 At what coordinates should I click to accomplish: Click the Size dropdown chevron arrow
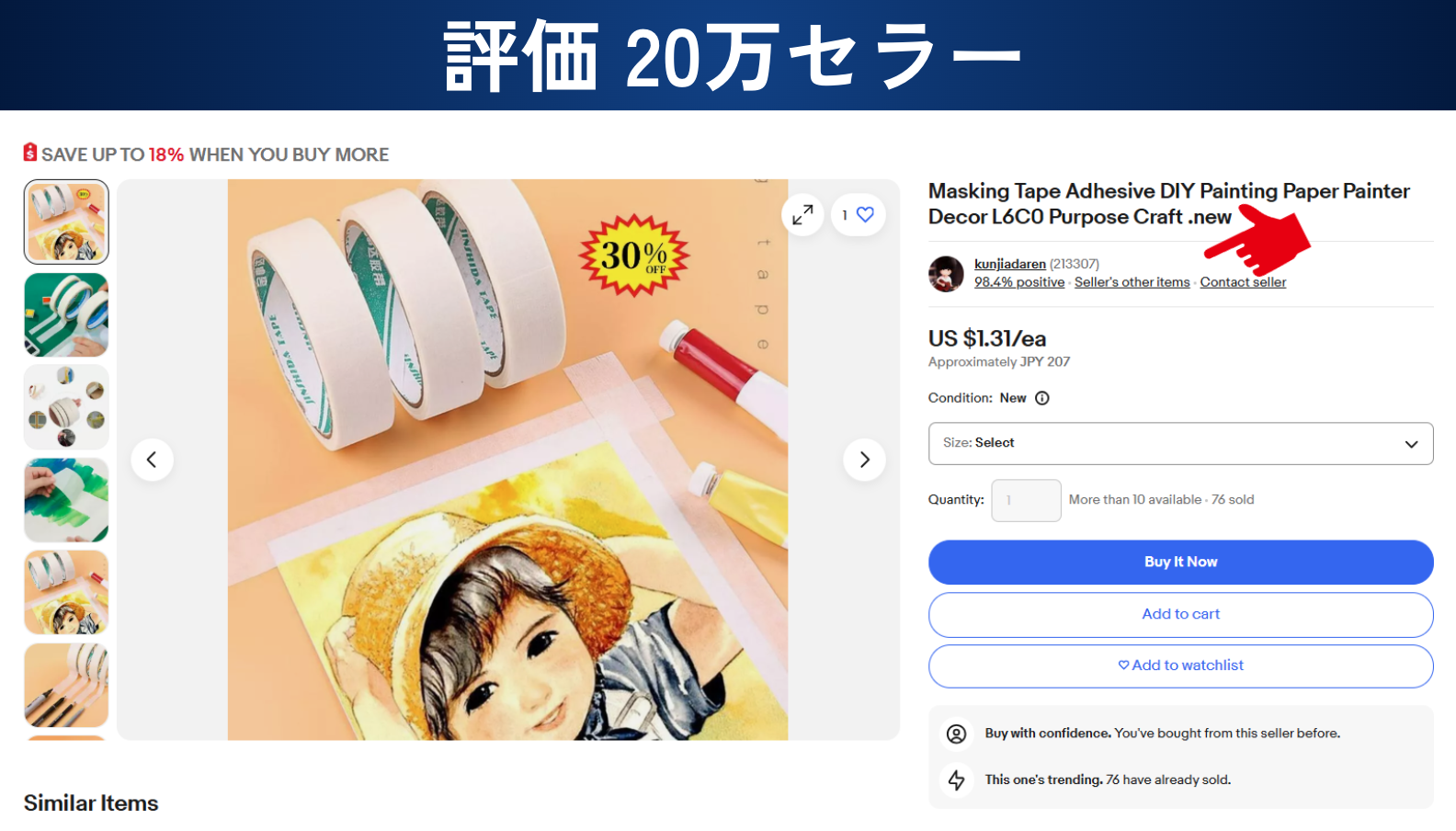(1411, 444)
